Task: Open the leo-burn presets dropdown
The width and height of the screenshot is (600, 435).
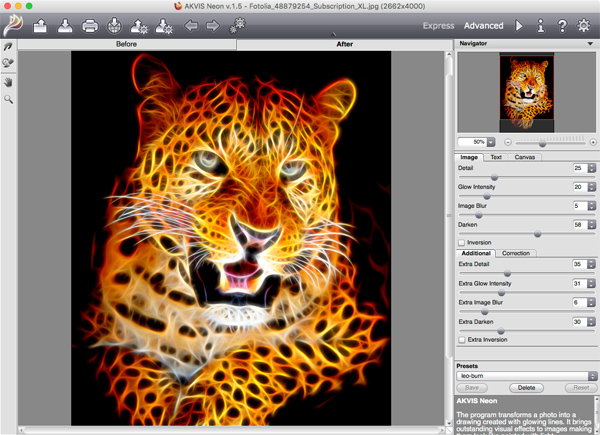Action: 525,374
